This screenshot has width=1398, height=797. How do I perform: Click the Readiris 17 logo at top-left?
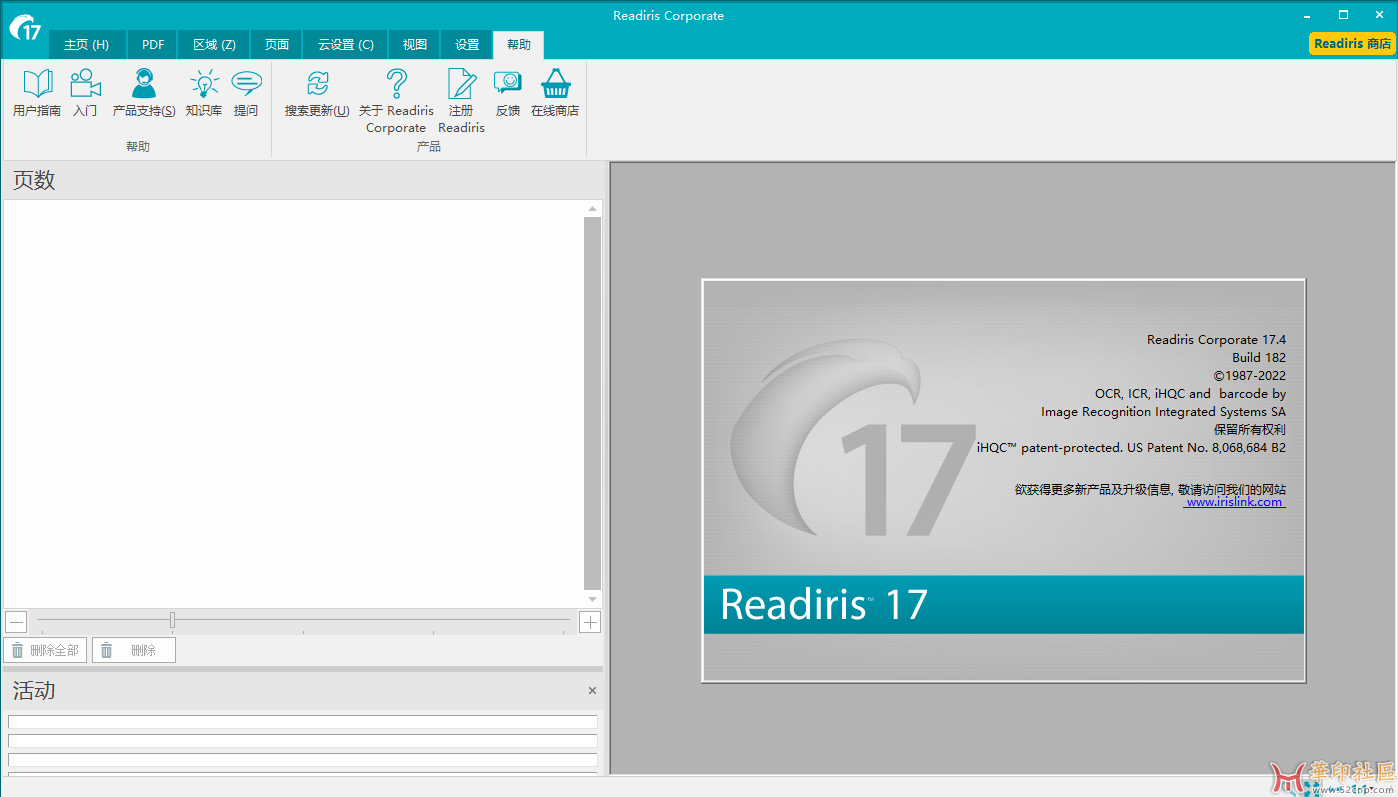tap(25, 28)
